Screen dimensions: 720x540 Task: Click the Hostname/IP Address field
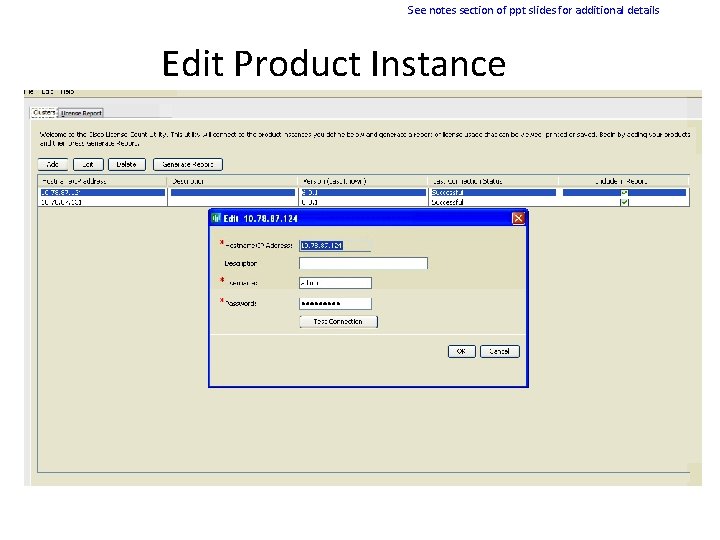pos(335,246)
